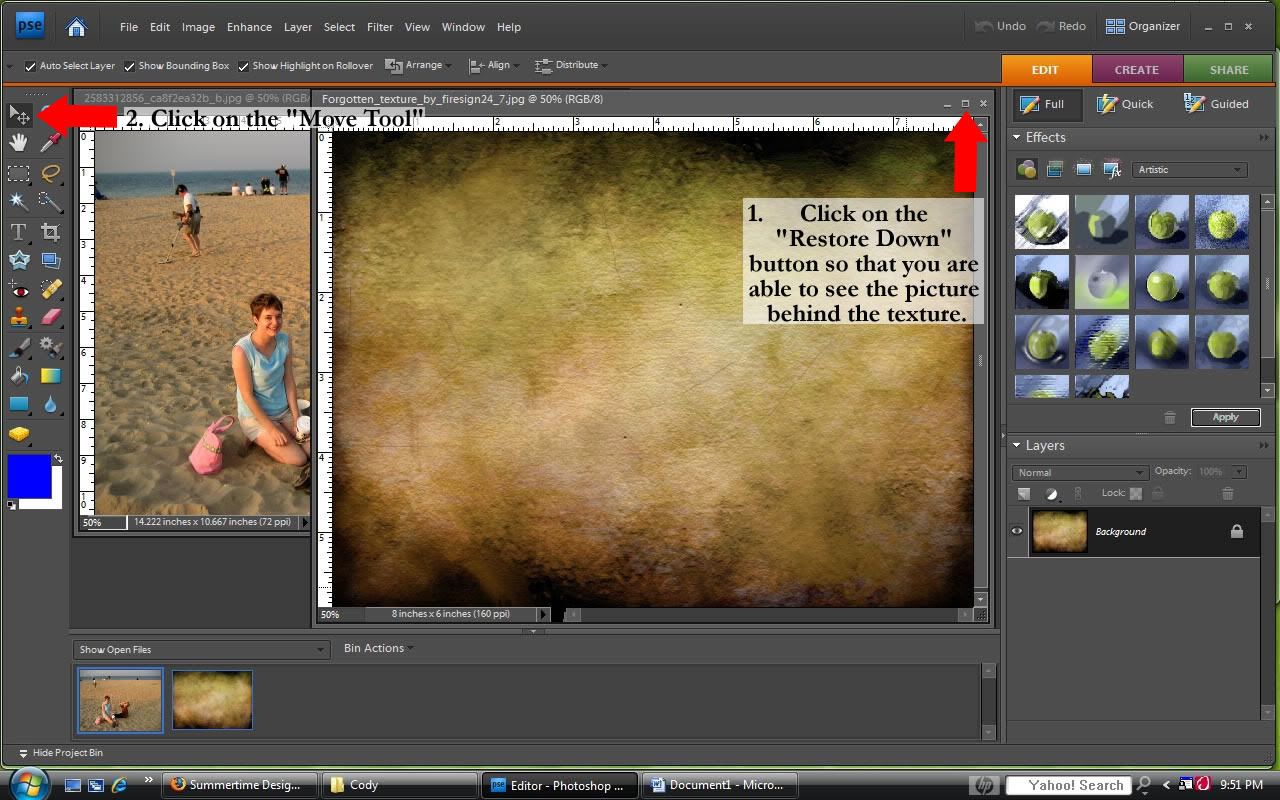The height and width of the screenshot is (800, 1280).
Task: Show Photo Effects in the Effects panel
Action: pyautogui.click(x=1083, y=169)
